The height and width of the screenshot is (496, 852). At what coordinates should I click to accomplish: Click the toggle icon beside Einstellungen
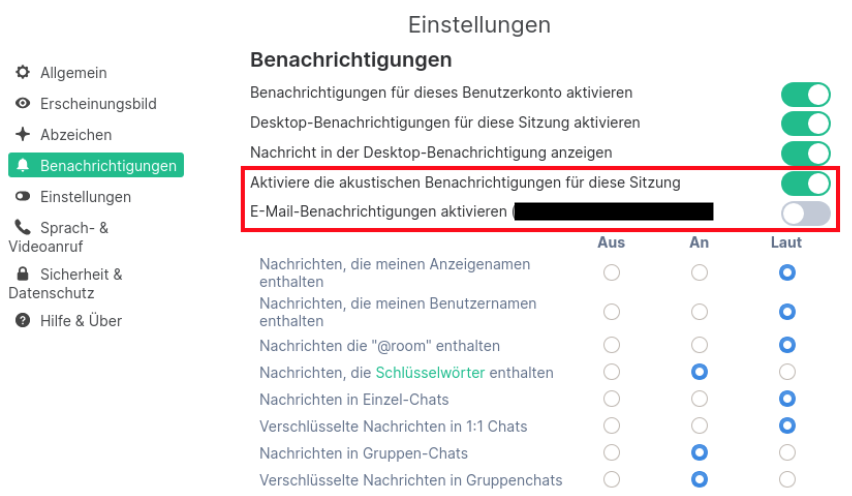tap(23, 197)
